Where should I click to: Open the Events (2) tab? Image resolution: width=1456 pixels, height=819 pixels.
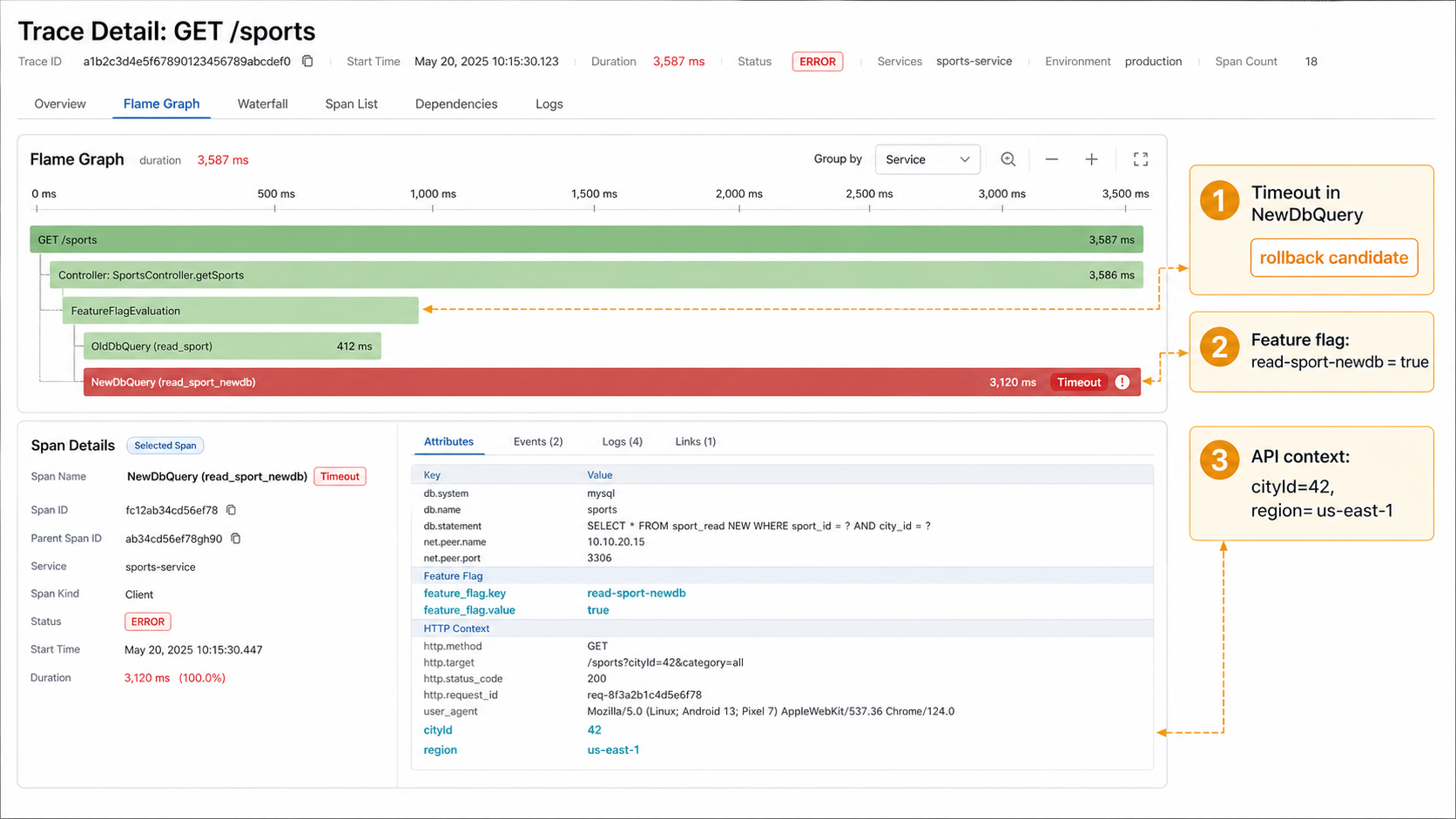538,442
